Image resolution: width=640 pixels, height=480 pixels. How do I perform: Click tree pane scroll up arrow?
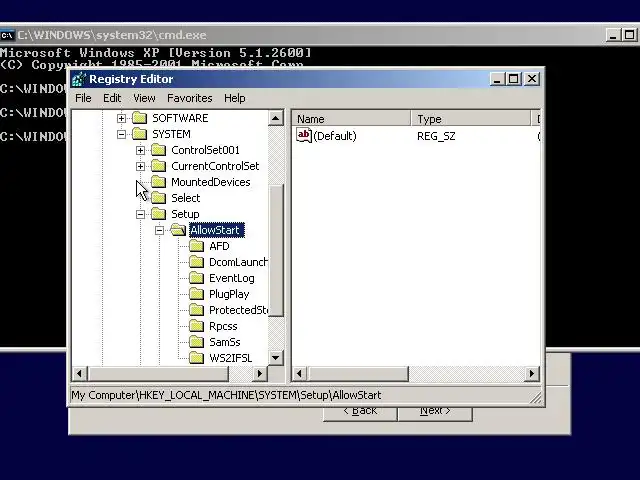[276, 118]
